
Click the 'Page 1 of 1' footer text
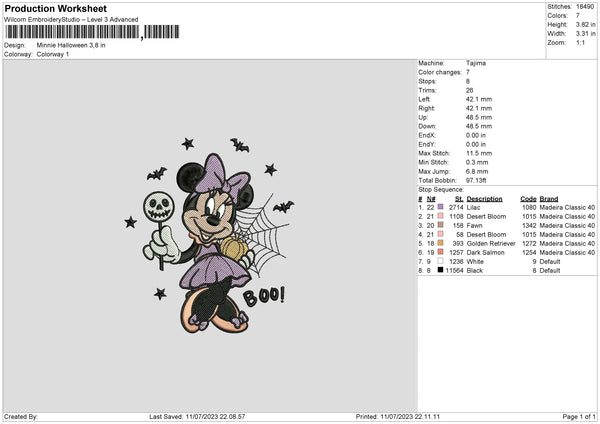pos(579,417)
